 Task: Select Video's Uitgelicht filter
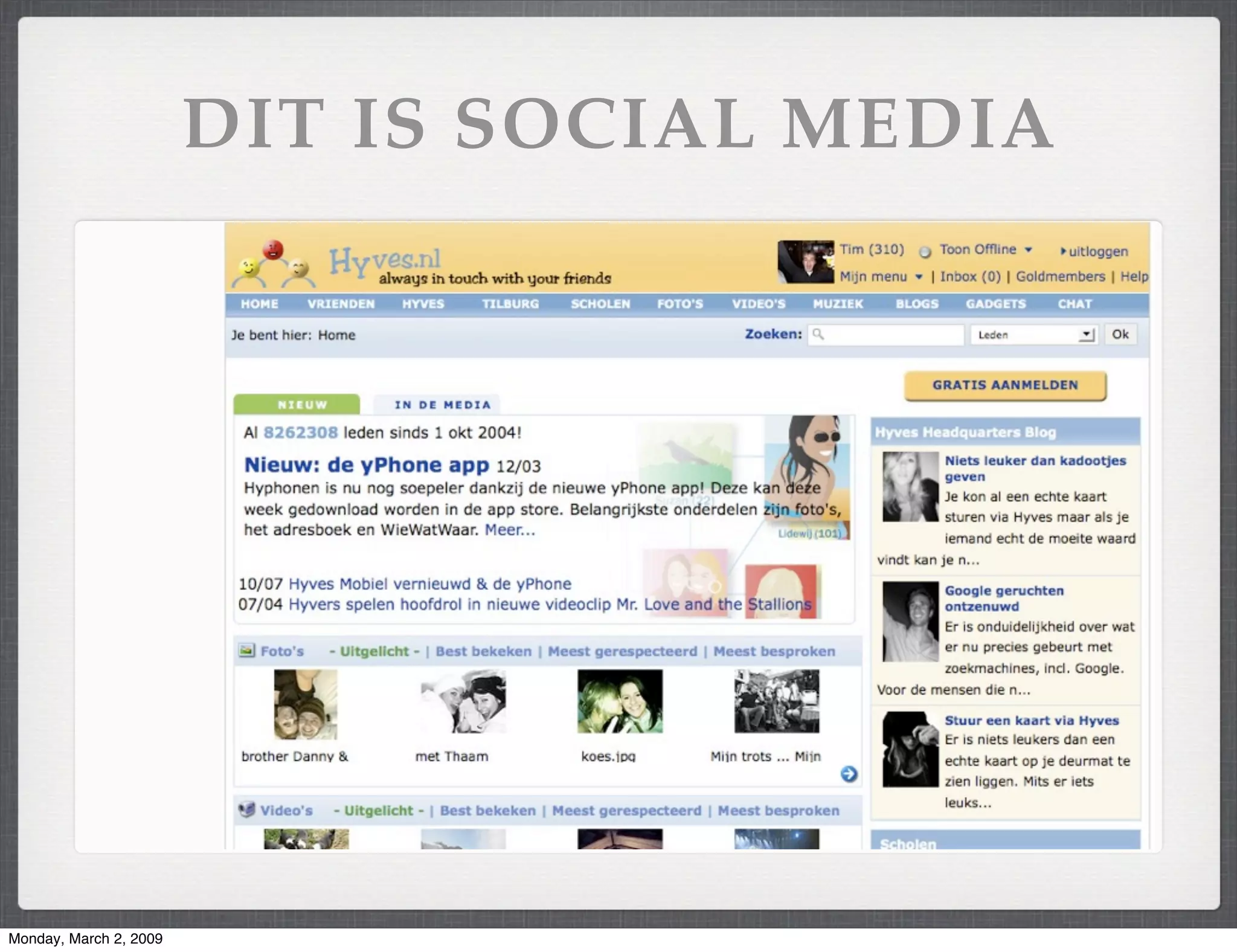[x=378, y=811]
